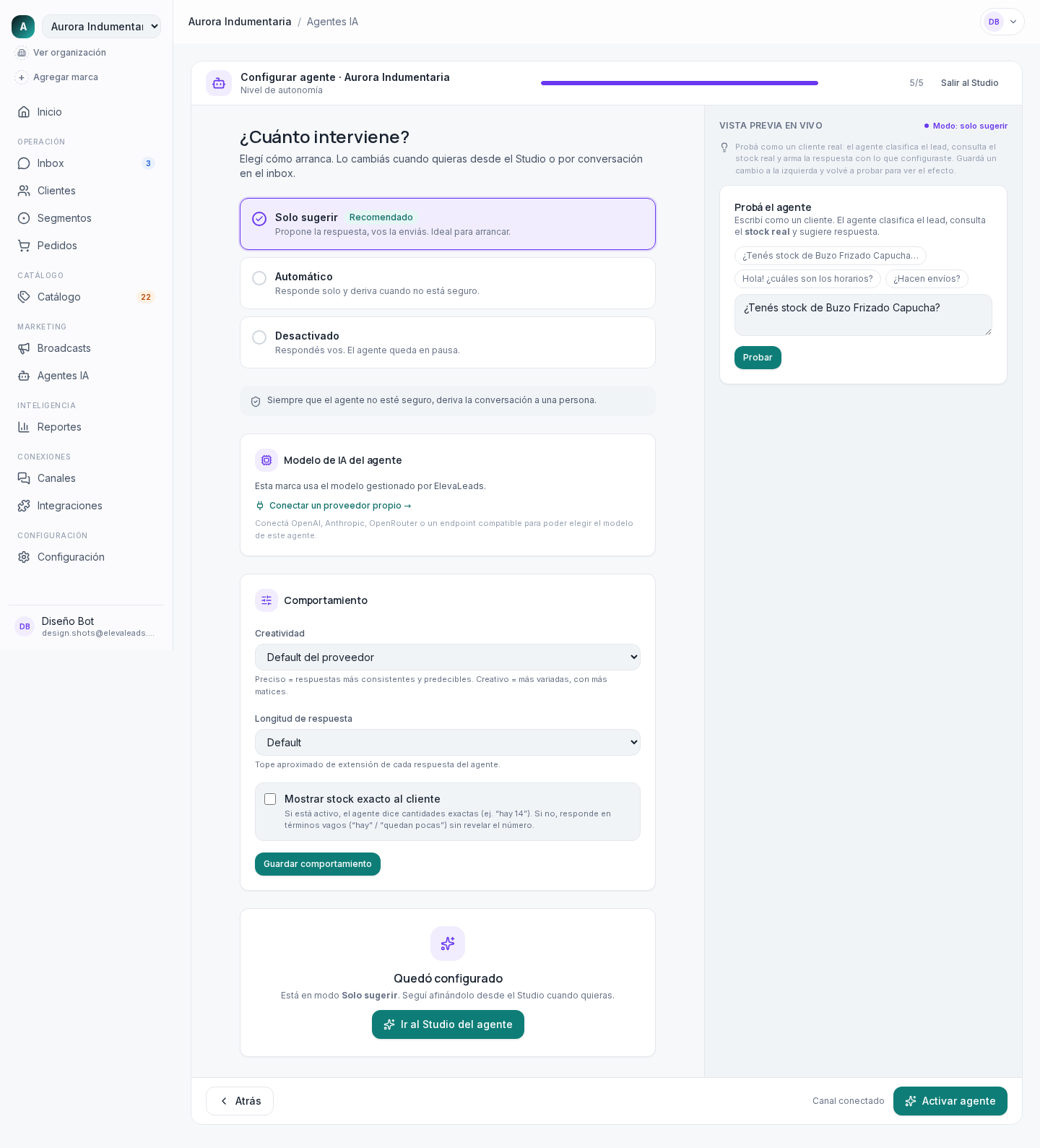Open the Longitud de respuesta dropdown
Image resolution: width=1040 pixels, height=1148 pixels.
(x=448, y=743)
